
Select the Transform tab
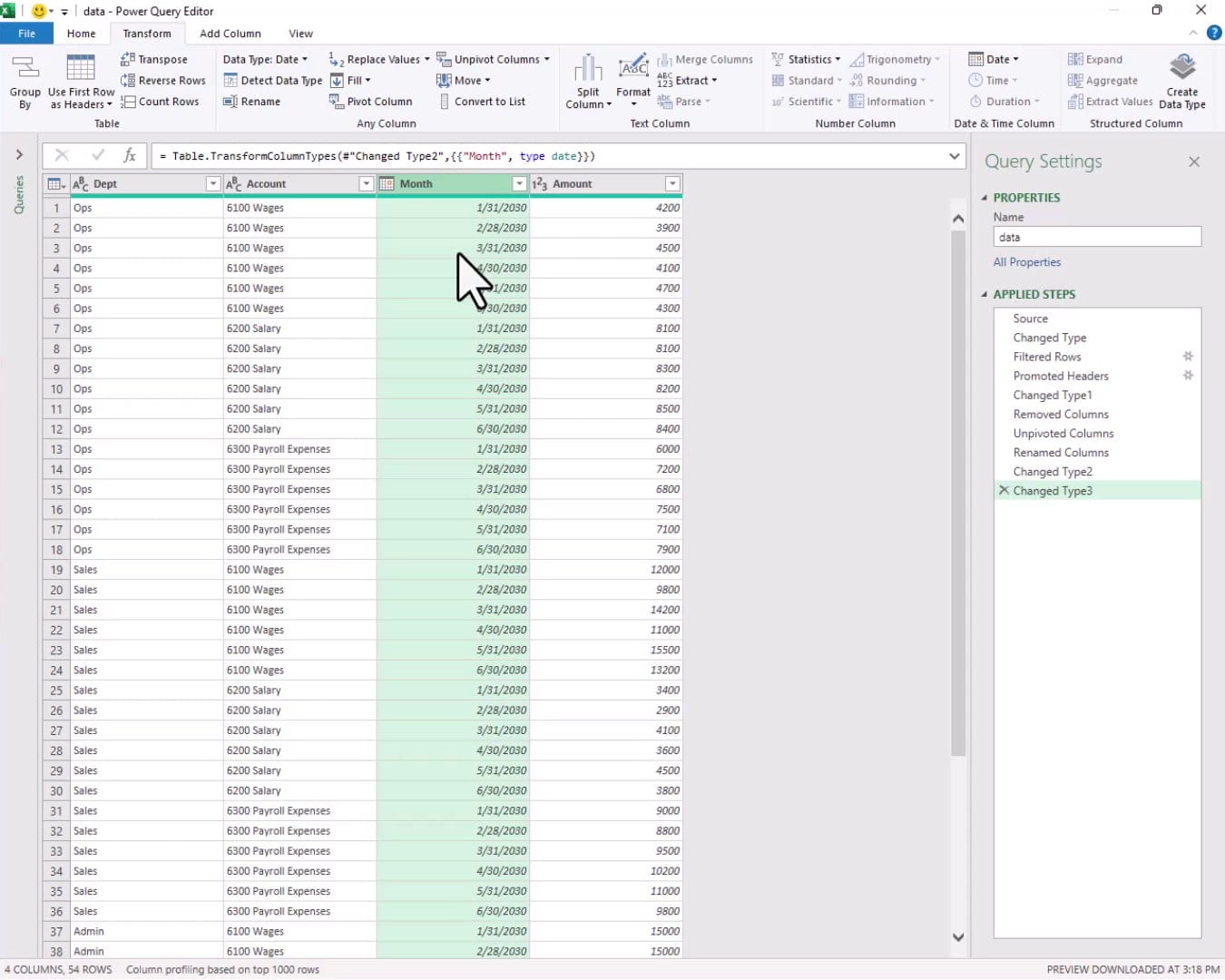pos(147,34)
